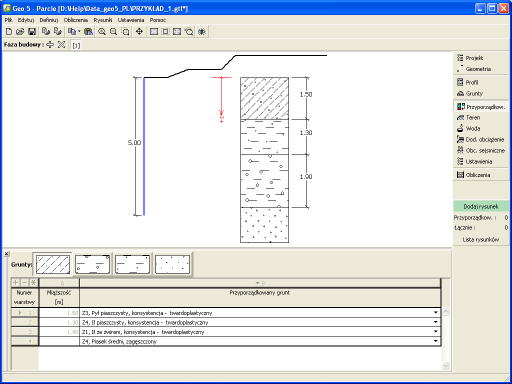Save the project with the floppy disk icon

32,32
